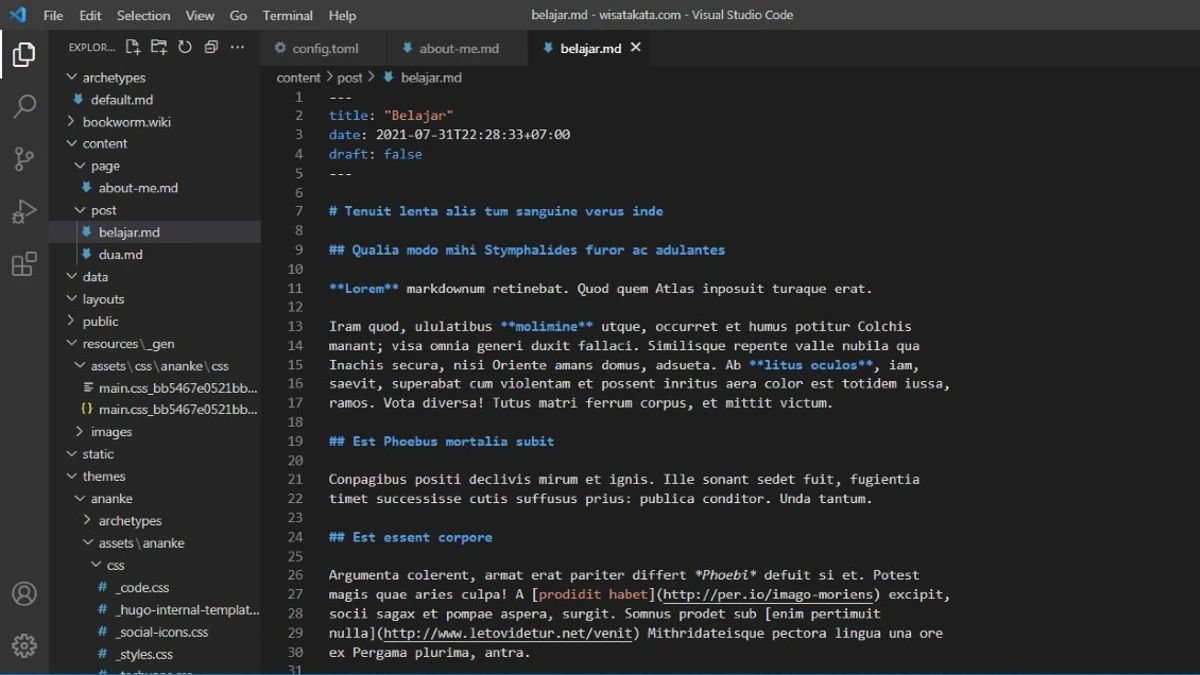Switch to the config.toml tab

[325, 48]
